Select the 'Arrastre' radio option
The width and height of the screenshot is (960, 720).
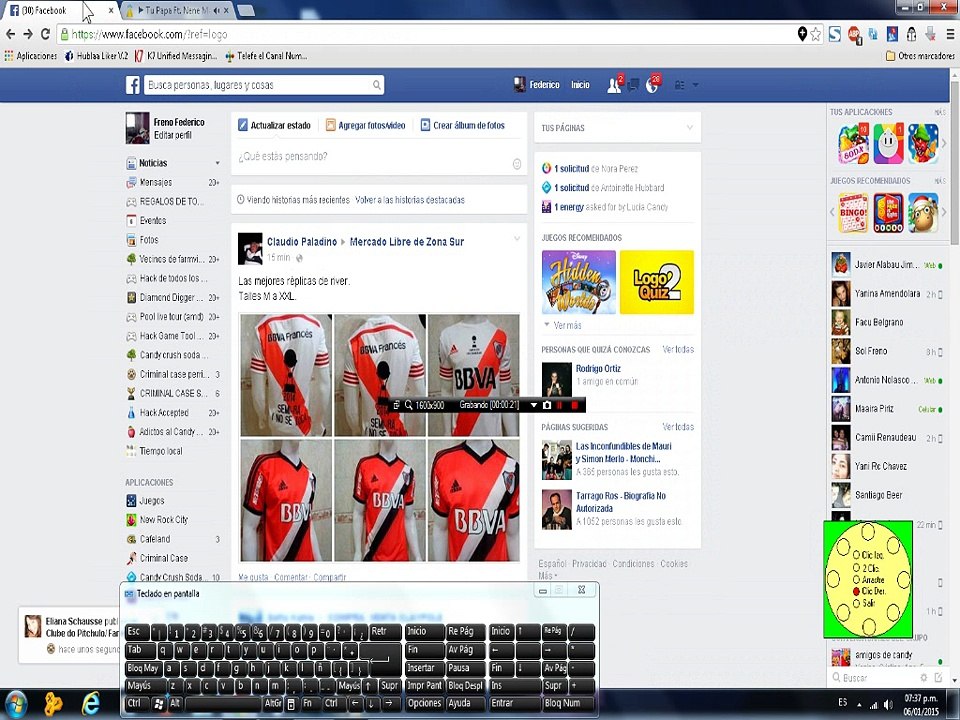[857, 579]
